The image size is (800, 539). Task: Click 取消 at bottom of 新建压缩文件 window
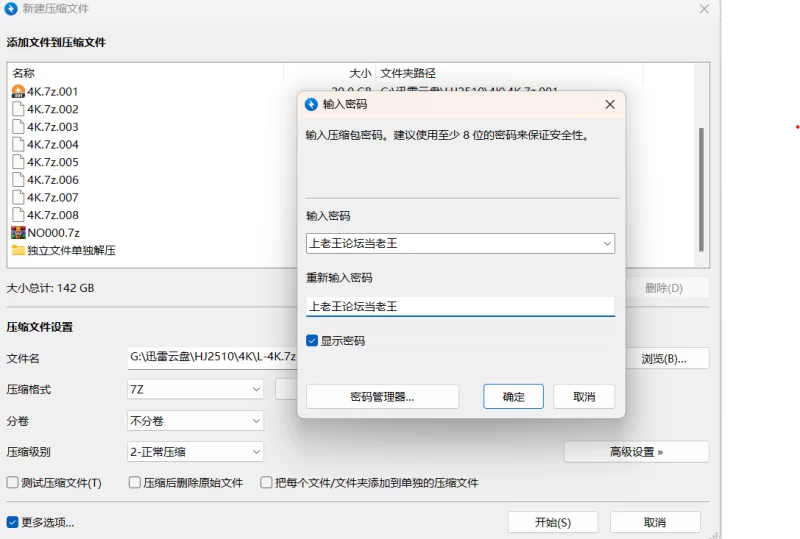pyautogui.click(x=655, y=522)
